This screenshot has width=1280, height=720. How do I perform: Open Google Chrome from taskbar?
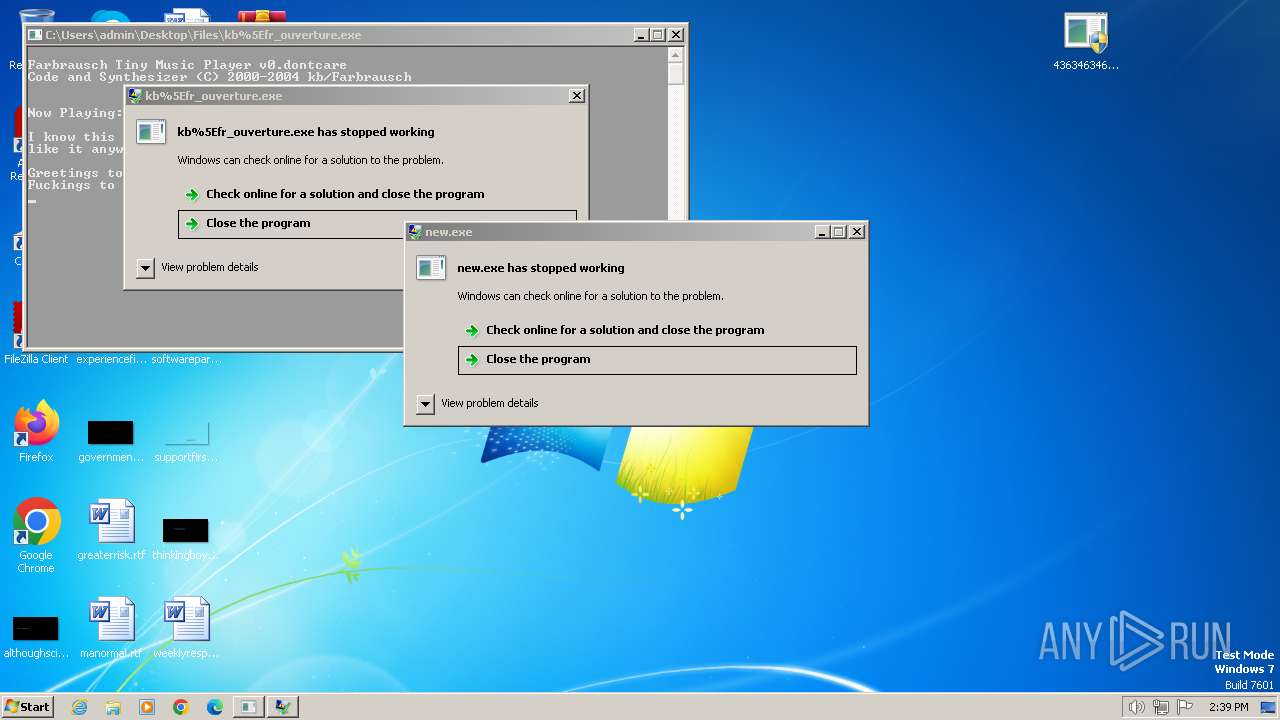click(181, 707)
